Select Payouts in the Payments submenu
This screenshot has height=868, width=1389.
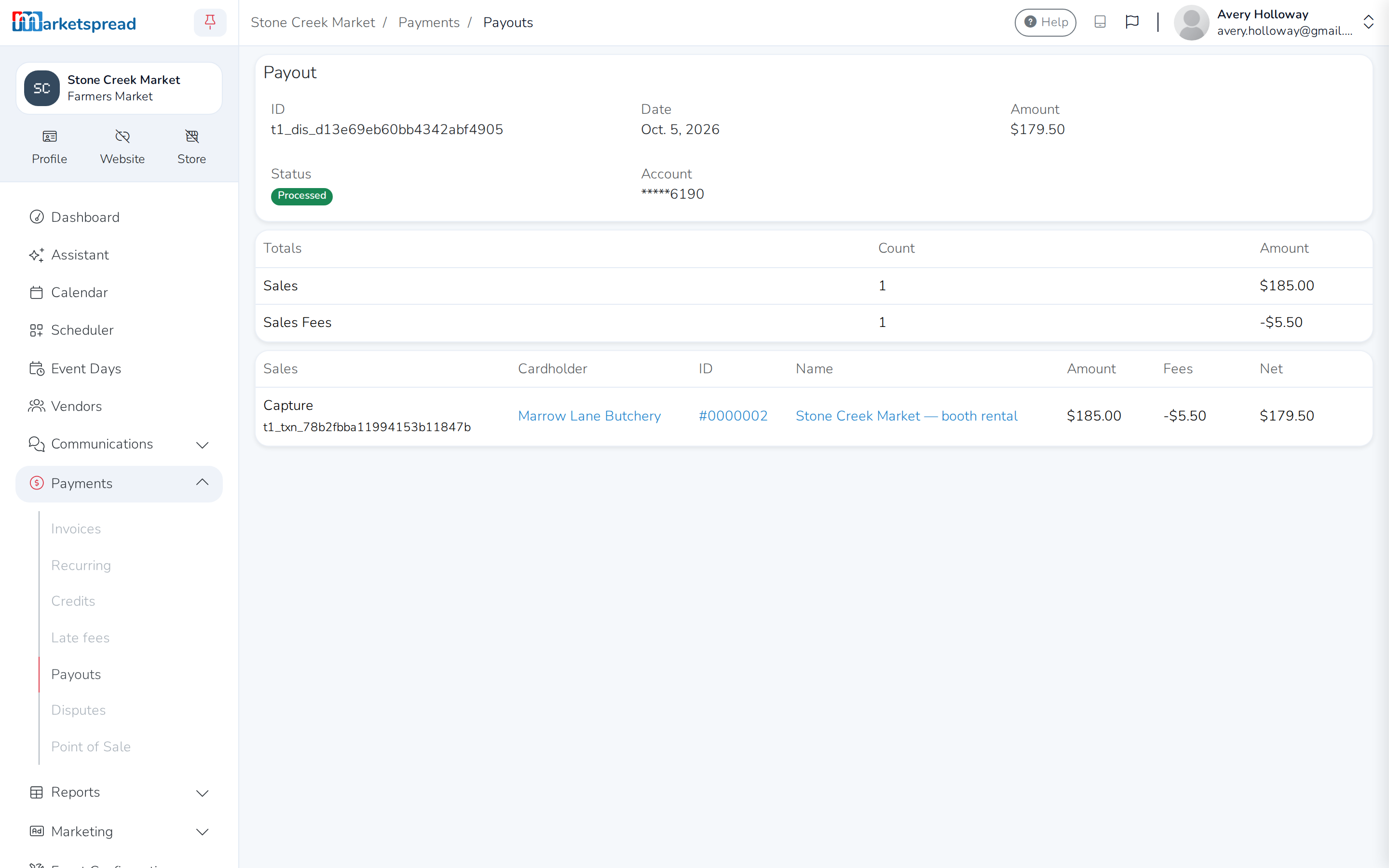76,675
